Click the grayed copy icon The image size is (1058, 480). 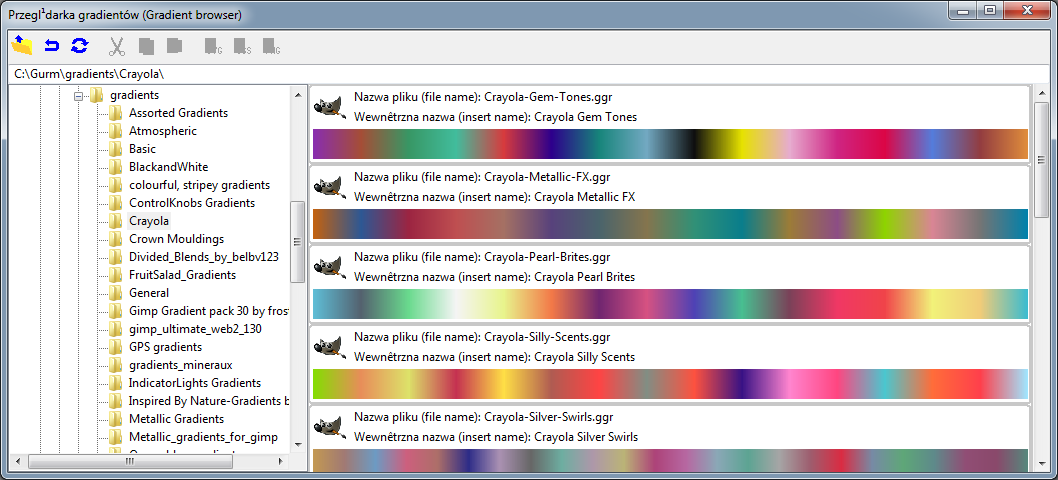point(146,46)
